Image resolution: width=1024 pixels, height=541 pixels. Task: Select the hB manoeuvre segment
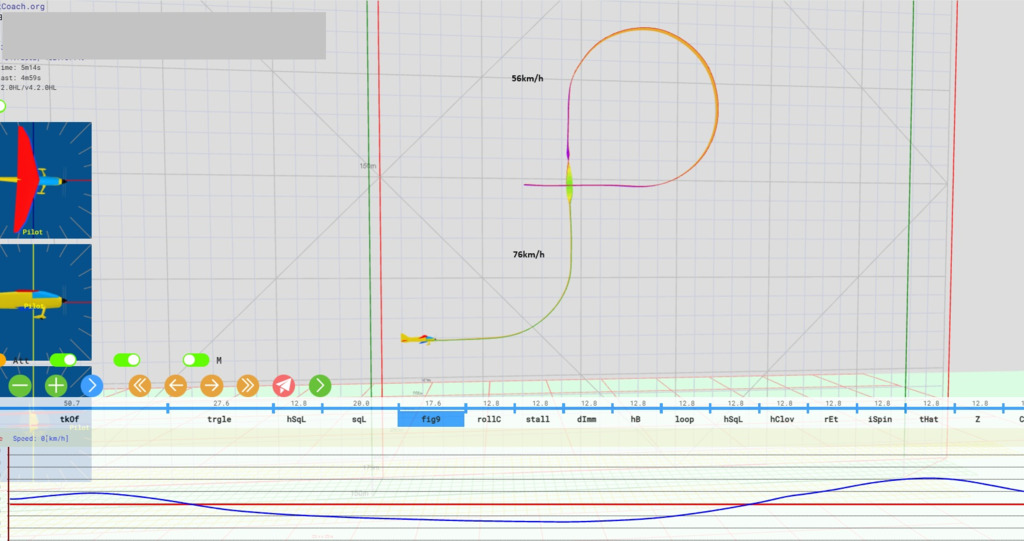tap(635, 419)
